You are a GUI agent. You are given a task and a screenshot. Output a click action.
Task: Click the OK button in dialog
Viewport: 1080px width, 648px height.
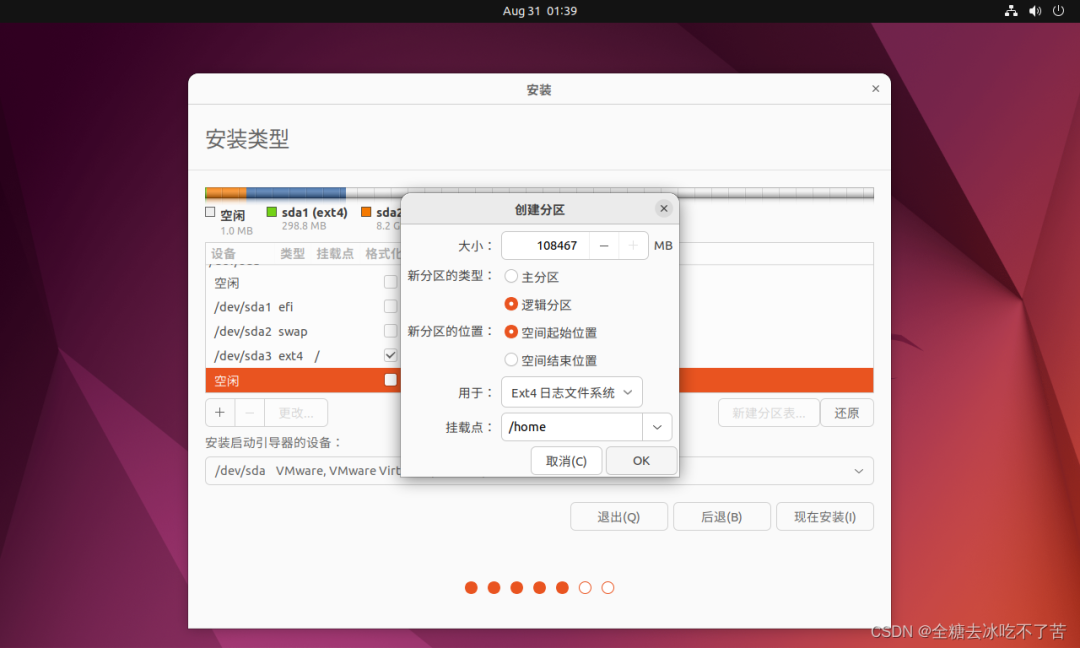pos(641,460)
